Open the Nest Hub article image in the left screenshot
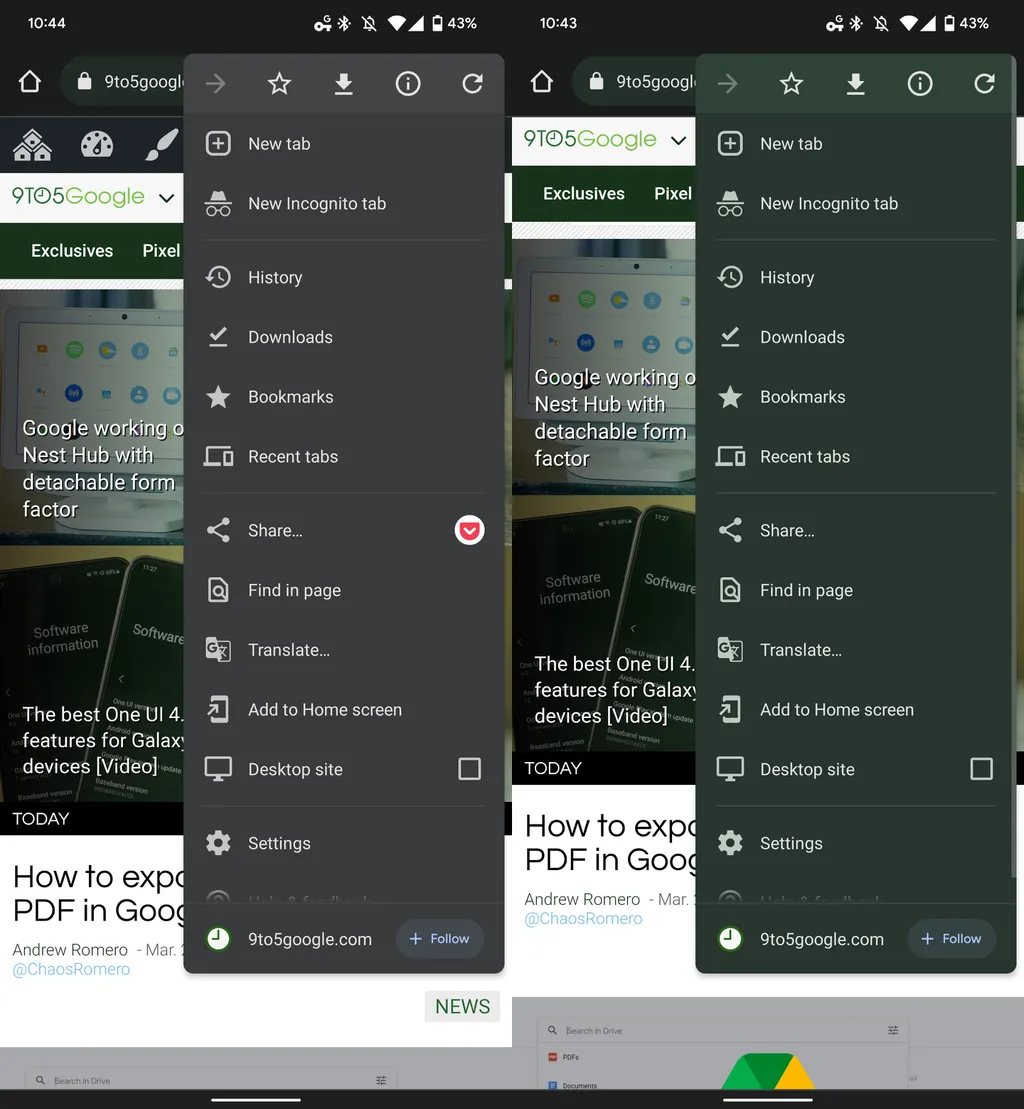 pos(92,417)
